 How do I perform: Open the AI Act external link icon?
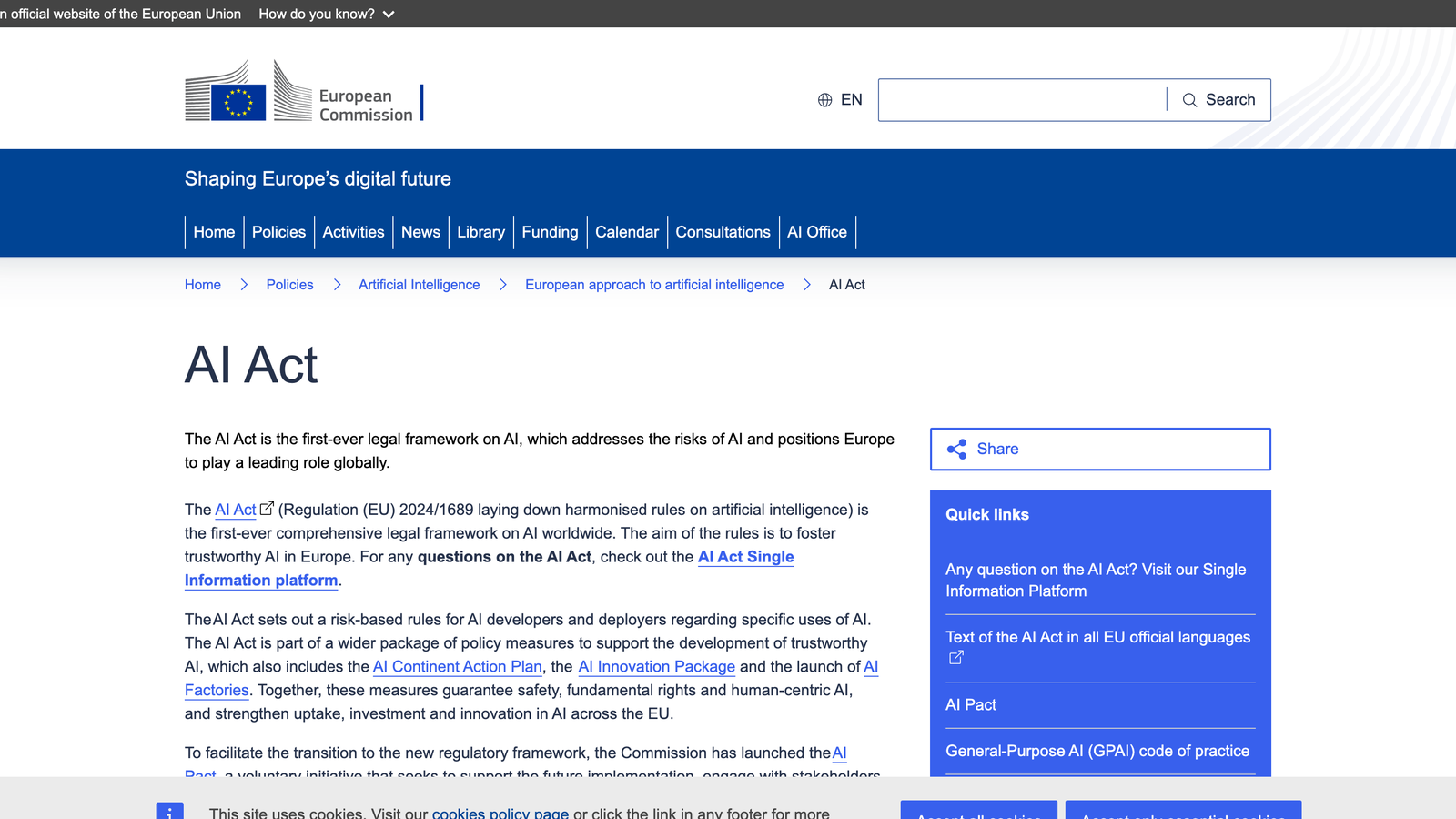(x=266, y=506)
